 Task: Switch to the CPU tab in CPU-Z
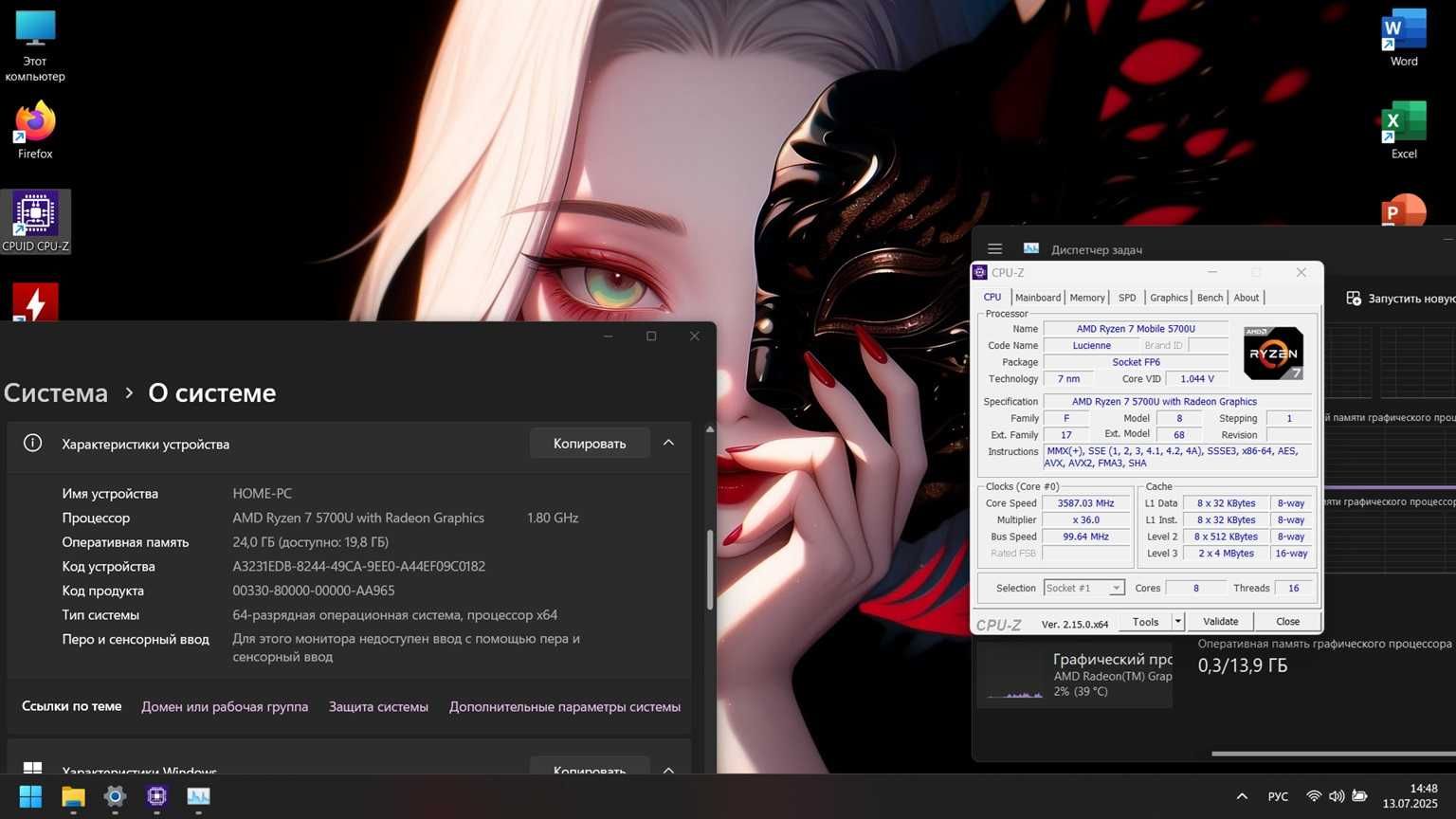click(x=992, y=297)
